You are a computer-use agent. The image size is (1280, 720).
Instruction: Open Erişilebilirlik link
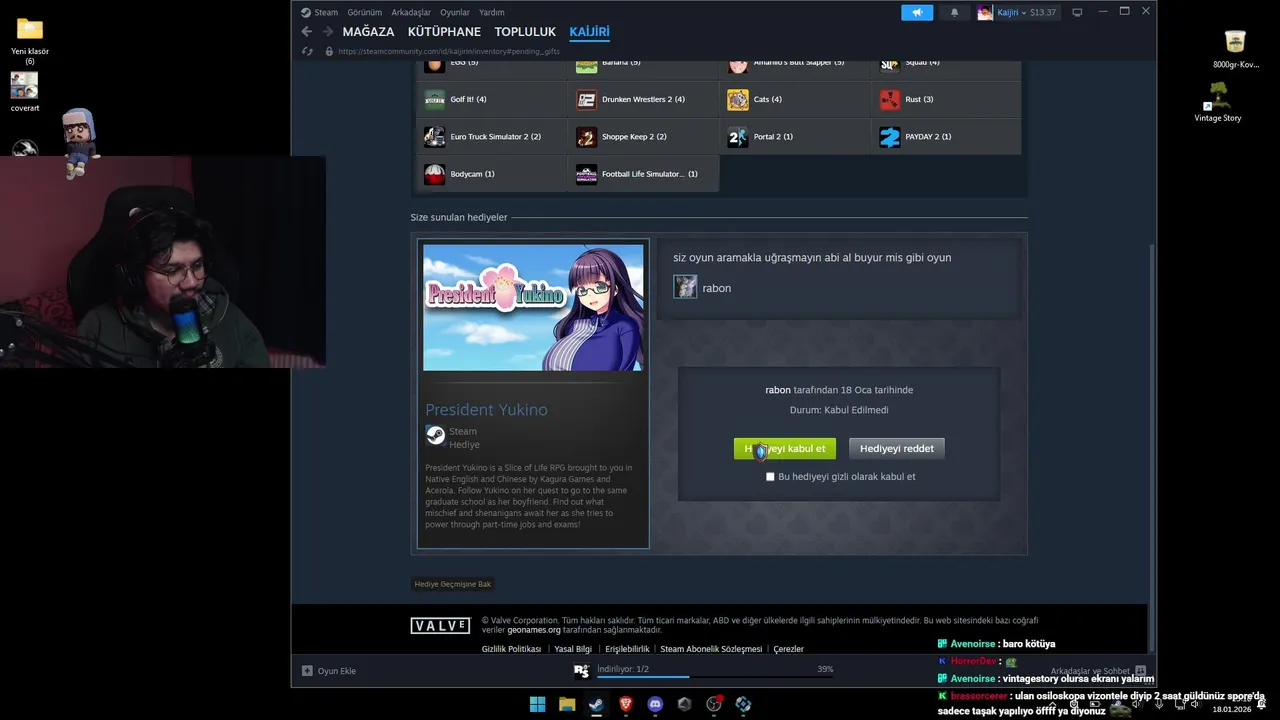click(627, 649)
